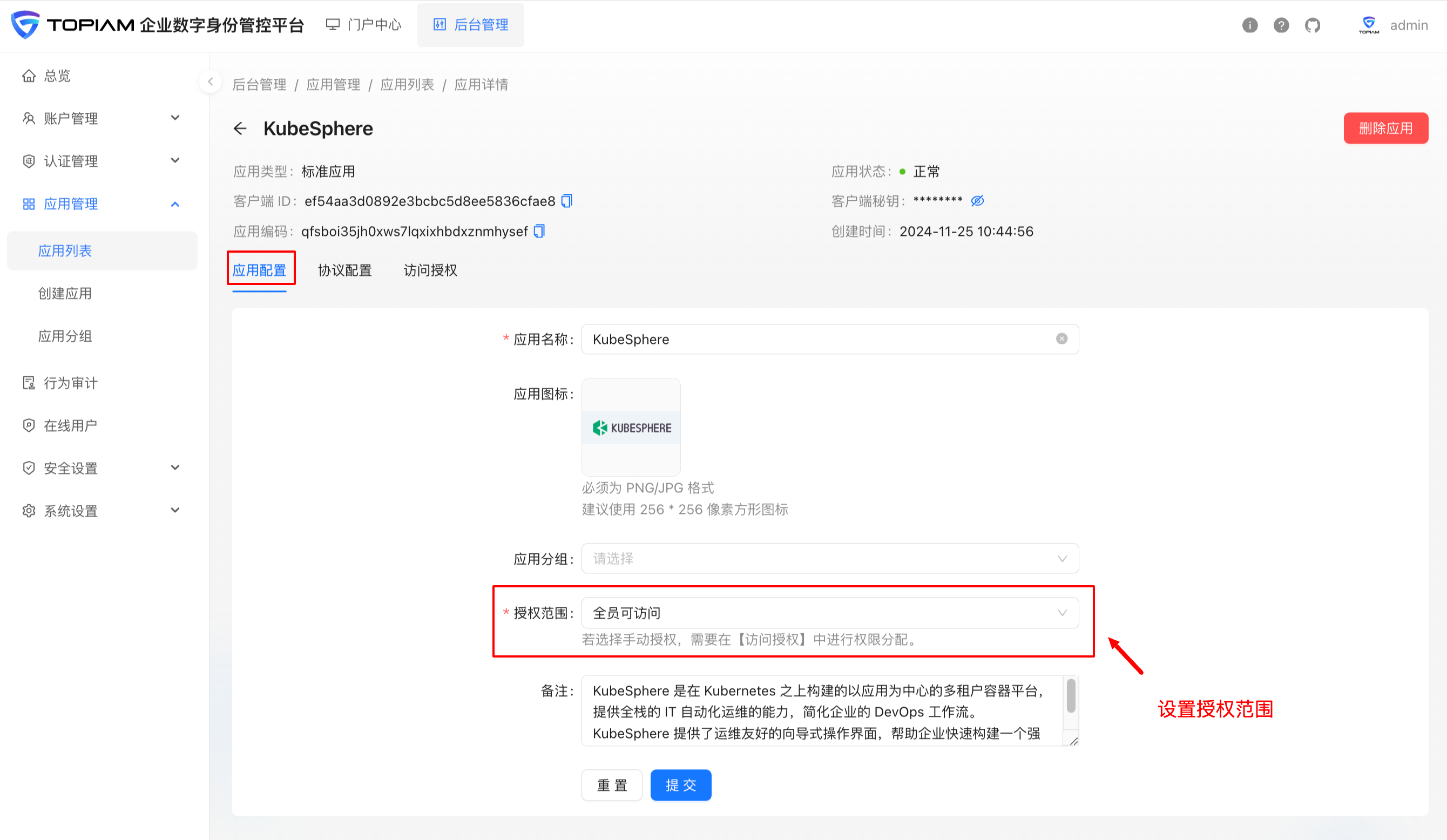Click the info circle icon
Image resolution: width=1447 pixels, height=840 pixels.
point(1249,25)
